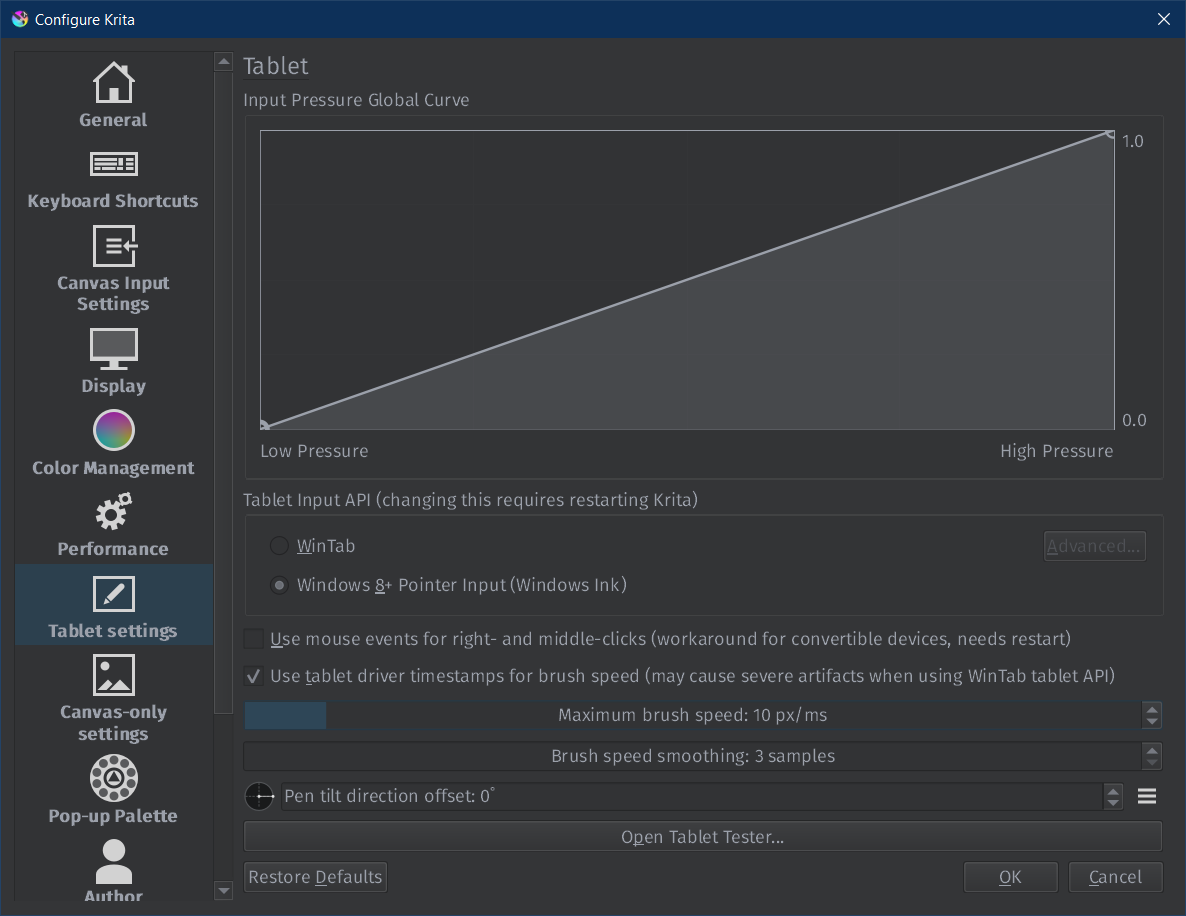Click the Restore Defaults button
The height and width of the screenshot is (916, 1186).
point(315,877)
